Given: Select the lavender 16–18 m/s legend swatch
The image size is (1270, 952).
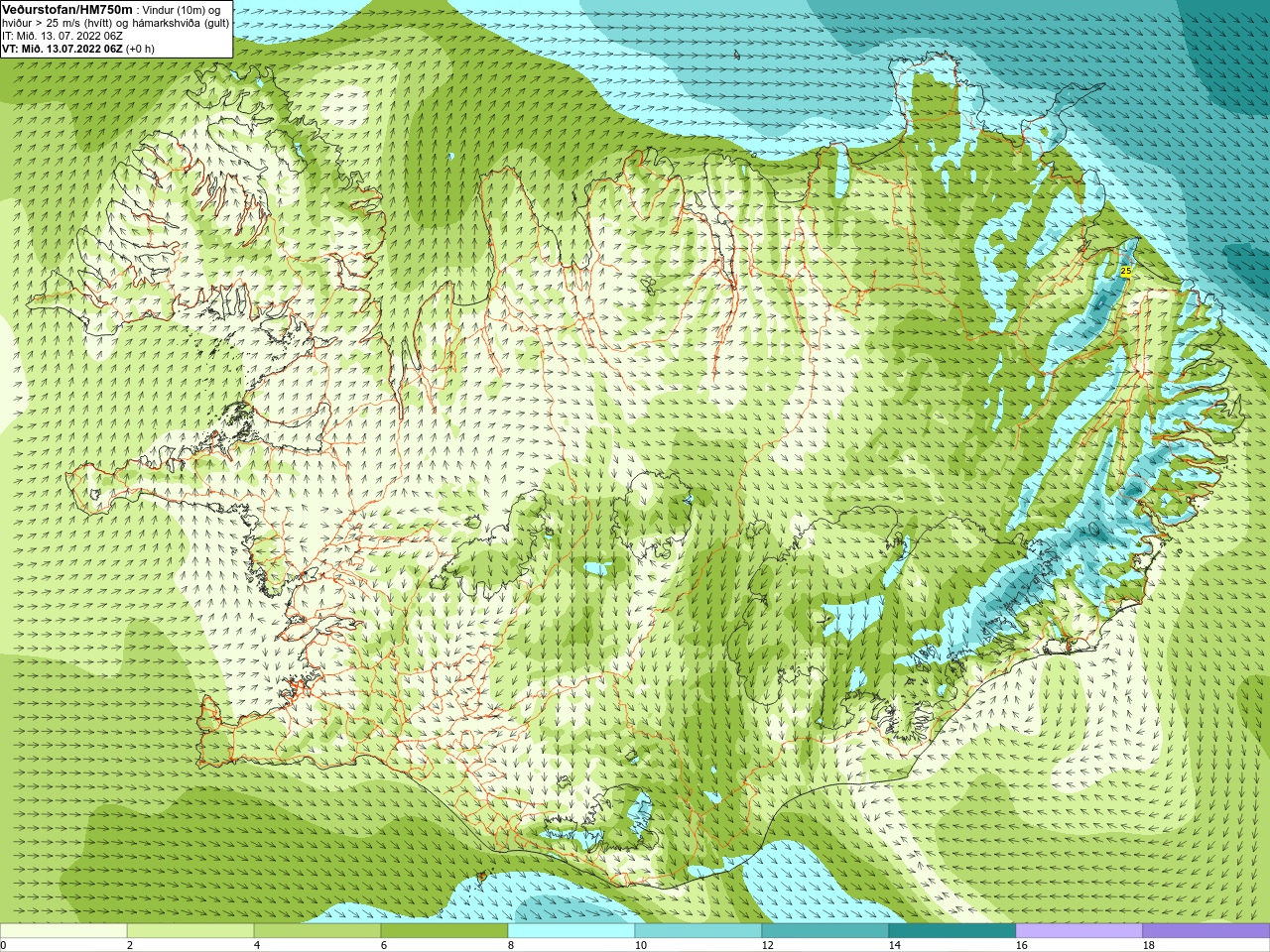Looking at the screenshot, I should 1079,931.
